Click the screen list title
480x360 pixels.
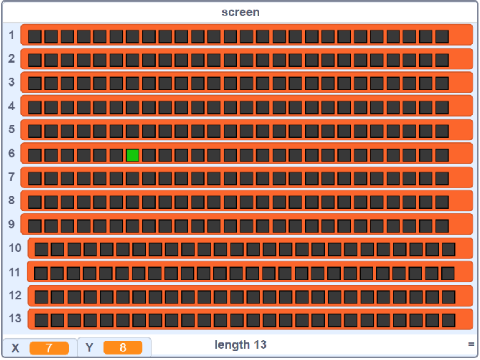point(240,12)
